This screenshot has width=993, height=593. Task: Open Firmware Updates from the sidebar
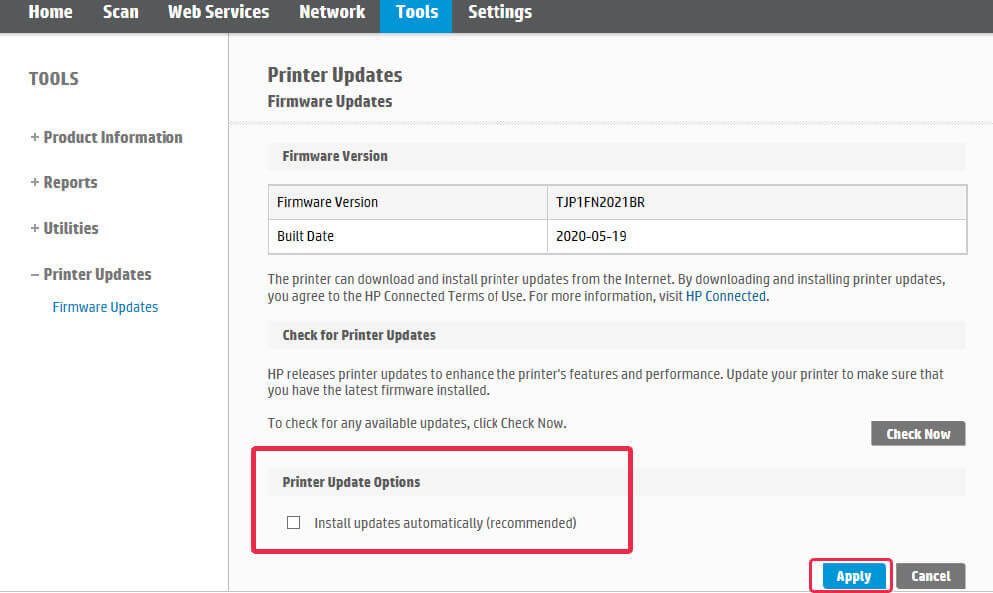coord(105,307)
